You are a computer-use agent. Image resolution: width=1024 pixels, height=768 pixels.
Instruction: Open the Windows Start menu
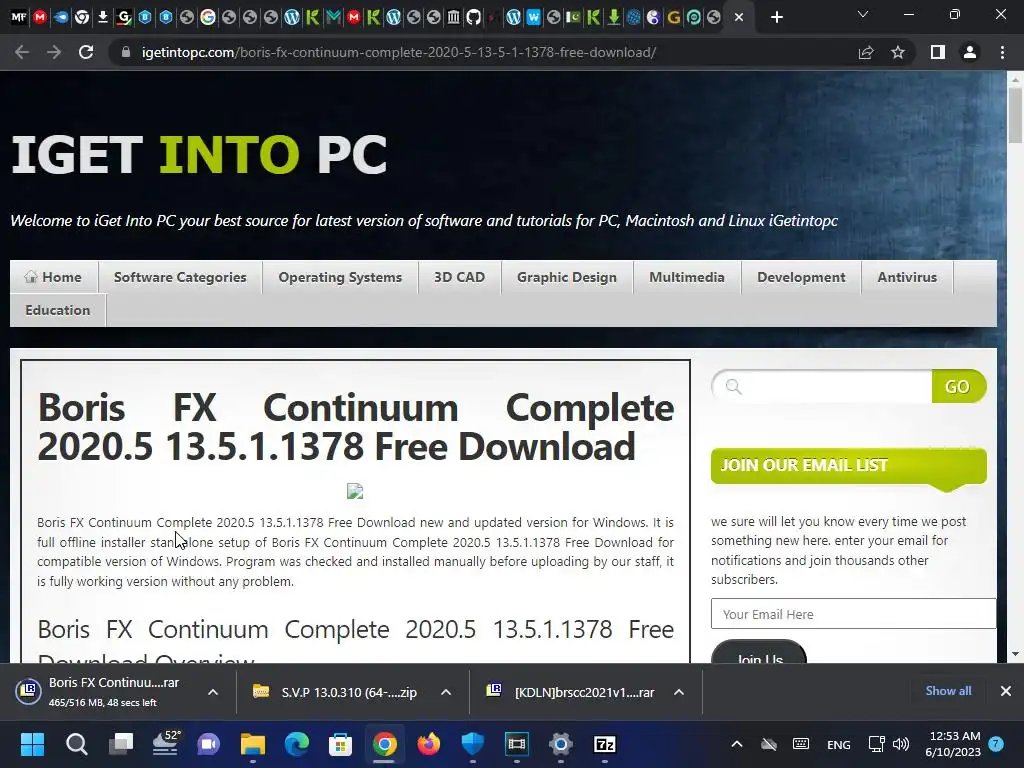(32, 744)
